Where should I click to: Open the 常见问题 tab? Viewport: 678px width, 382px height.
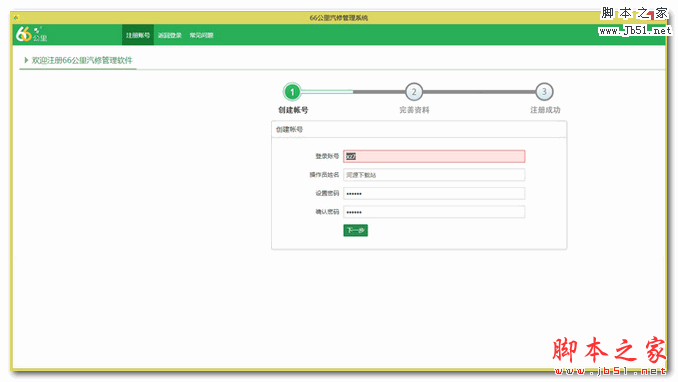[x=201, y=35]
